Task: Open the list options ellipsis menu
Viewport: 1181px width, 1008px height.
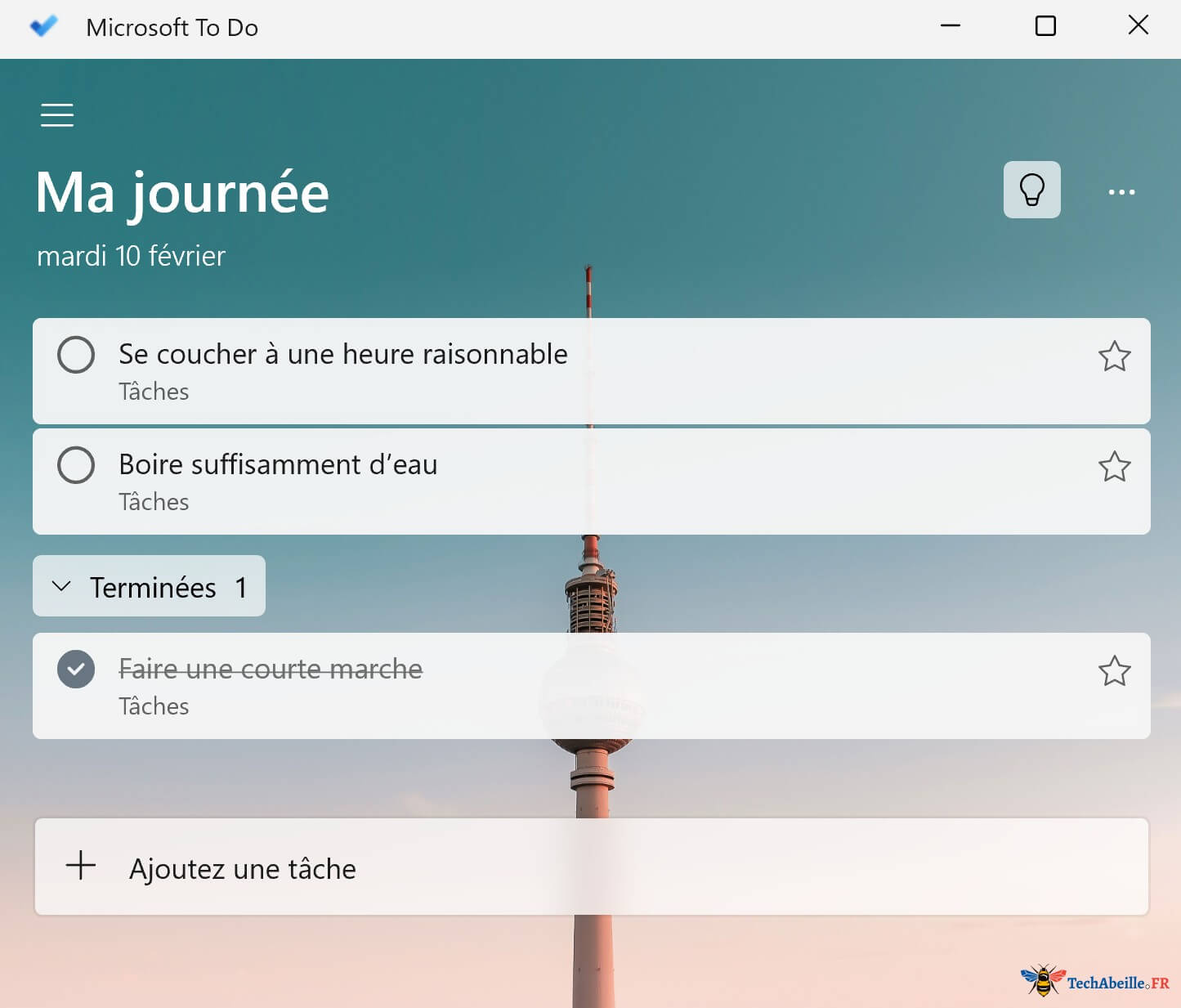Action: [x=1121, y=190]
